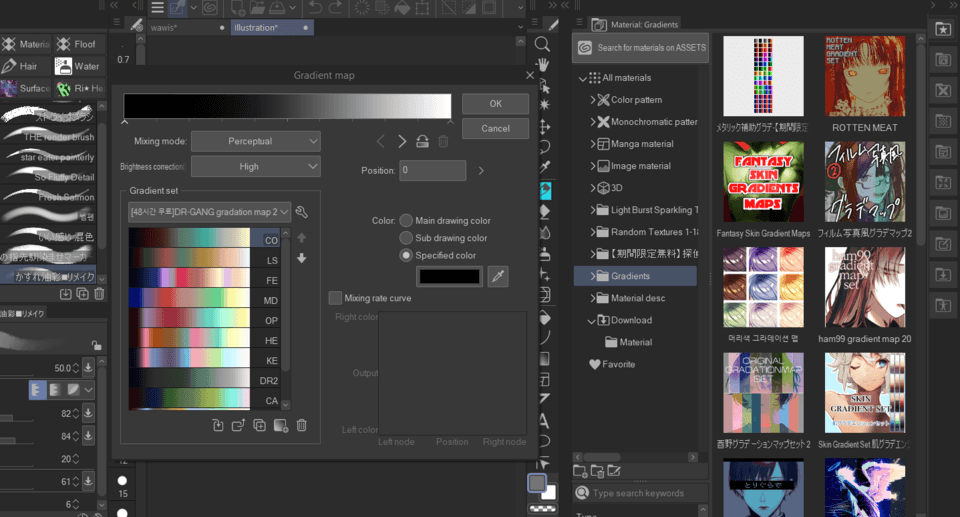Click the reverse gradient icon
The width and height of the screenshot is (960, 517).
[x=423, y=142]
